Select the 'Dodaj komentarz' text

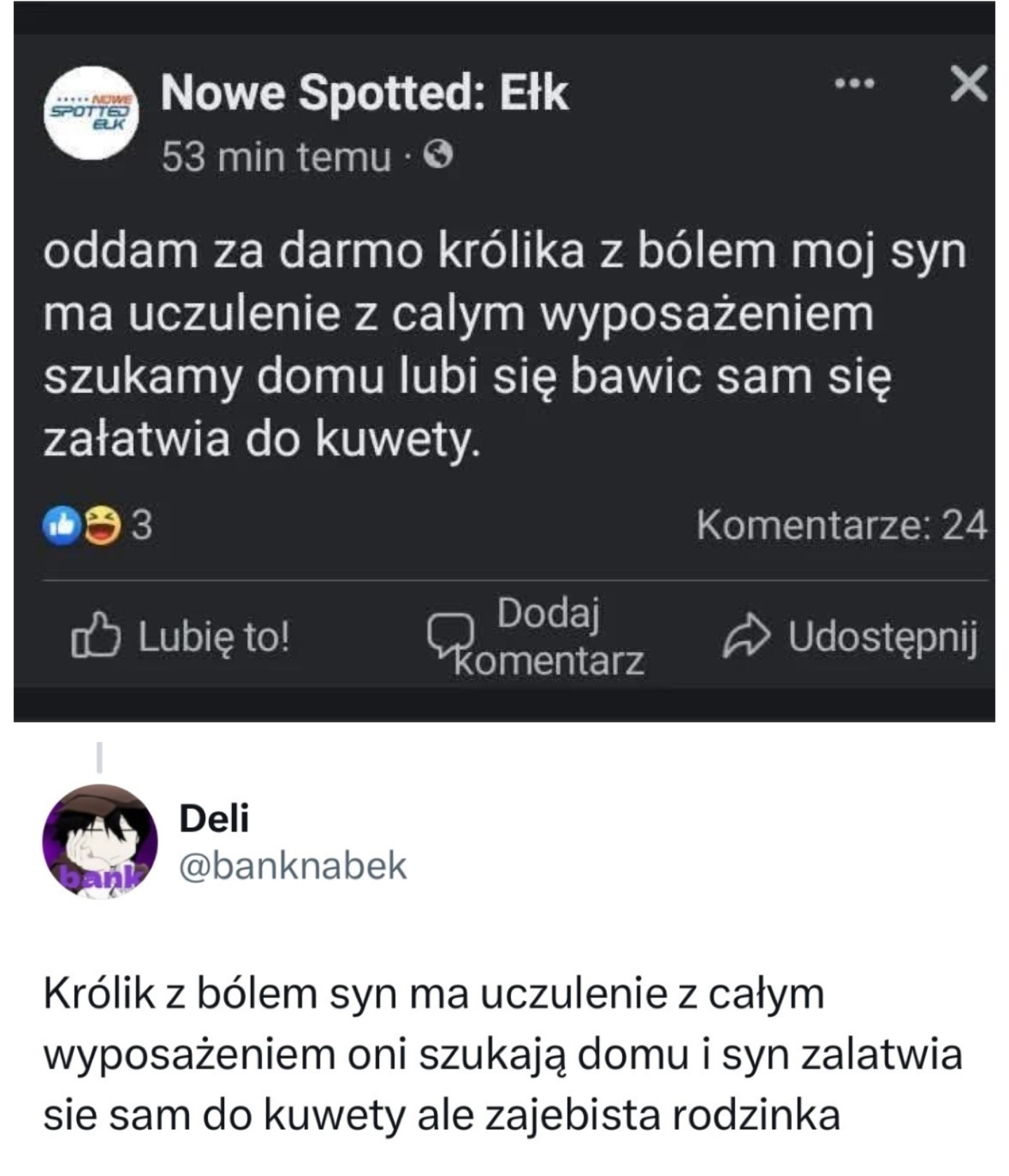(549, 637)
